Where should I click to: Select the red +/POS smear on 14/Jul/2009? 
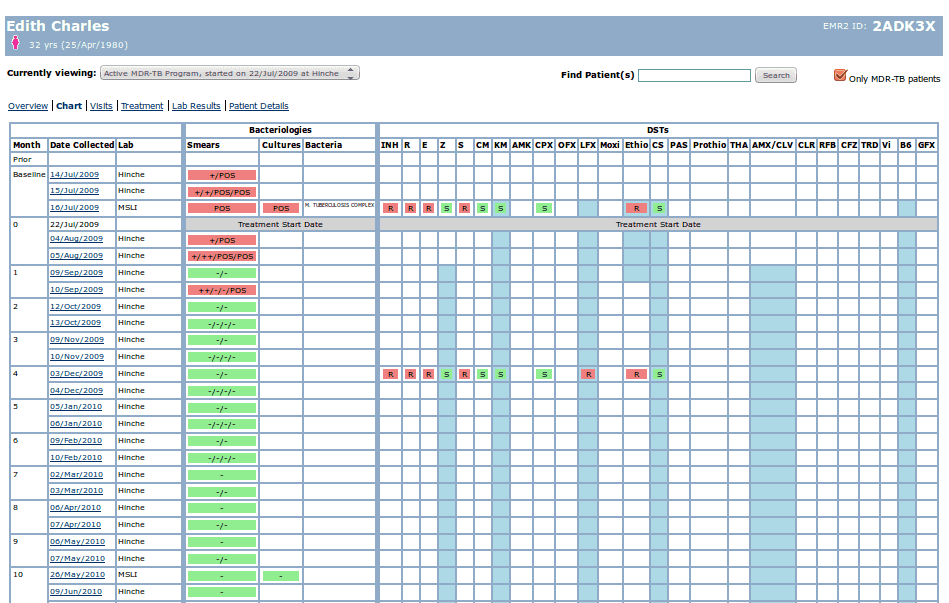pyautogui.click(x=221, y=175)
